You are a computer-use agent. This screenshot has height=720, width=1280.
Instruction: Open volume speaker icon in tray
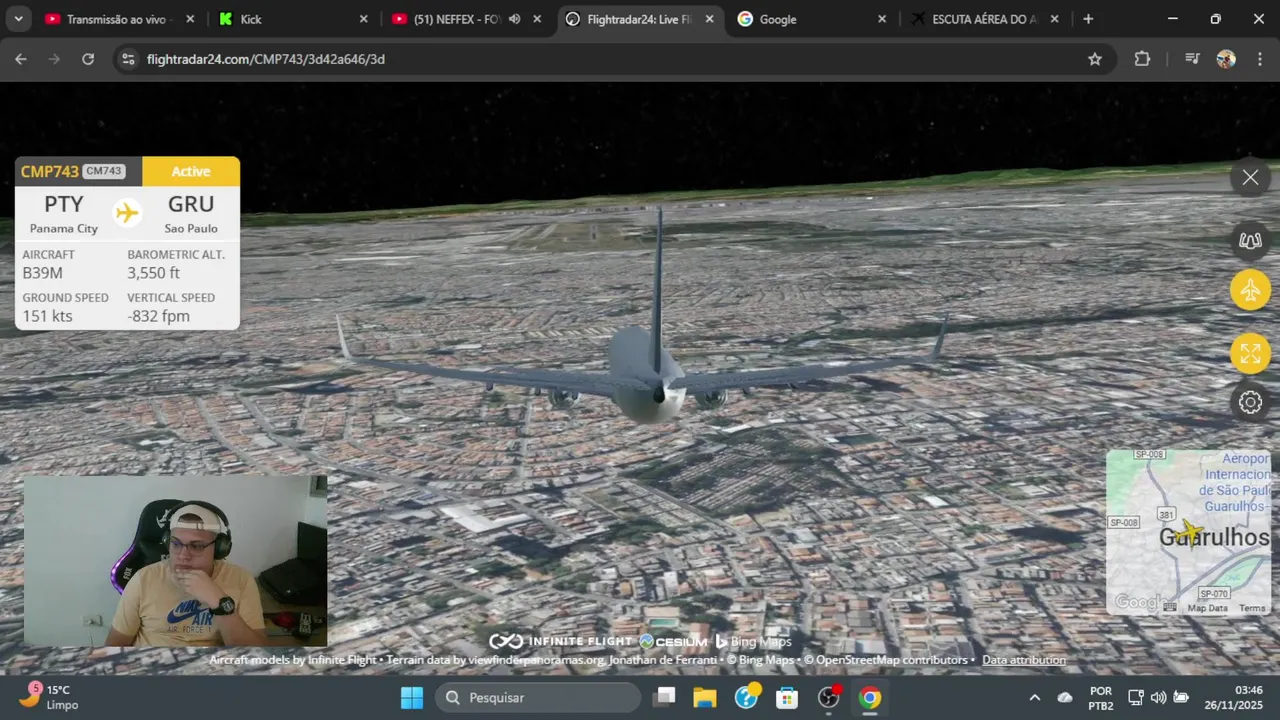pos(1158,697)
